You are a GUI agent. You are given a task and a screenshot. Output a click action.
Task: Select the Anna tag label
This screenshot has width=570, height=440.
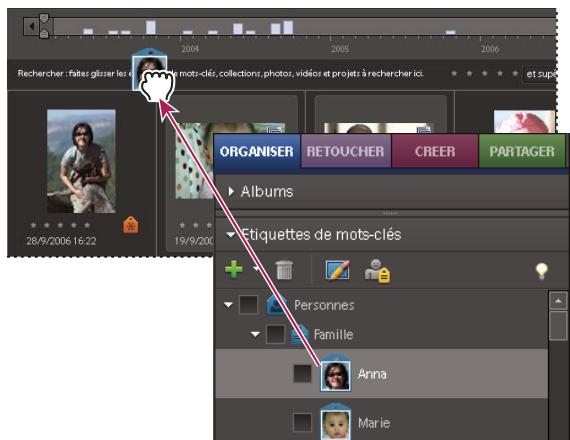(x=372, y=374)
